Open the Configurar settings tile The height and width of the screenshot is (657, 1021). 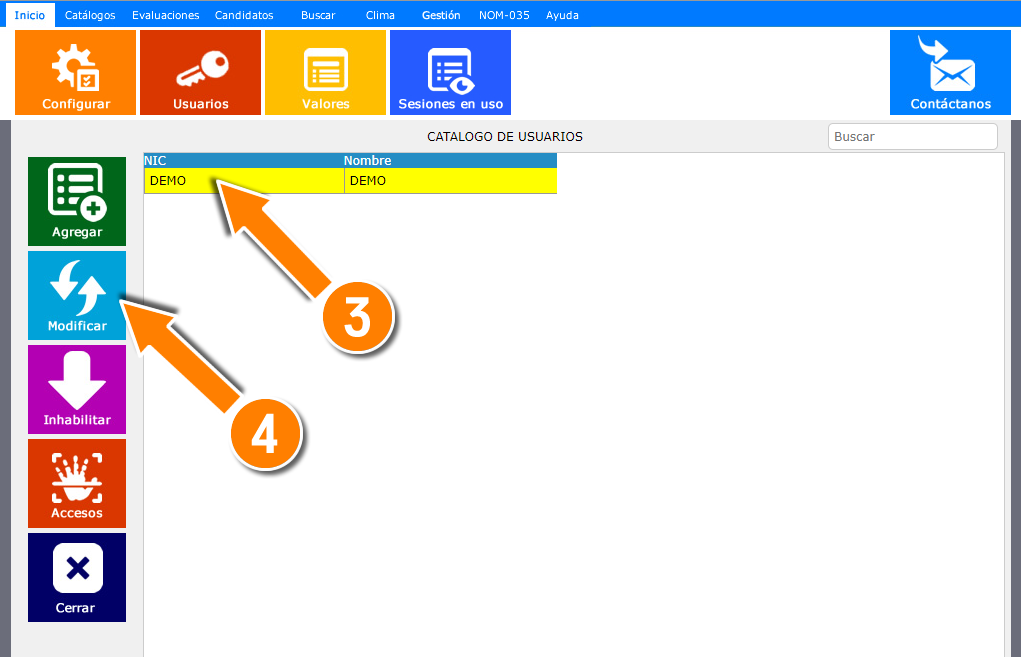pos(76,73)
